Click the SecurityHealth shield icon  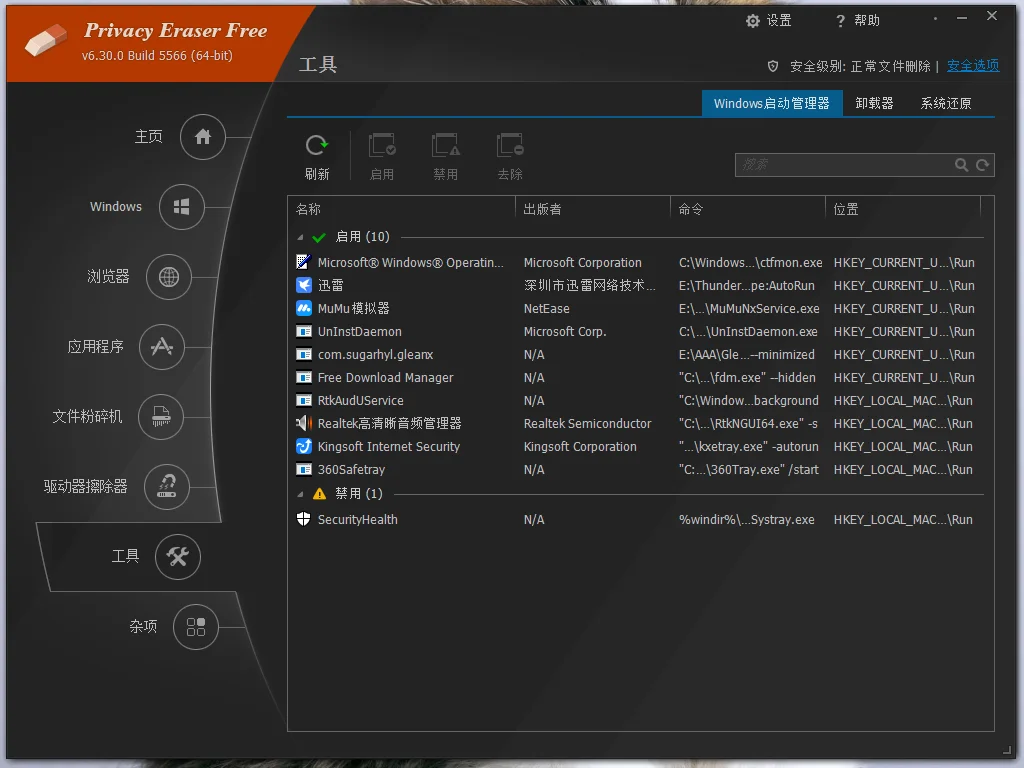click(x=304, y=519)
